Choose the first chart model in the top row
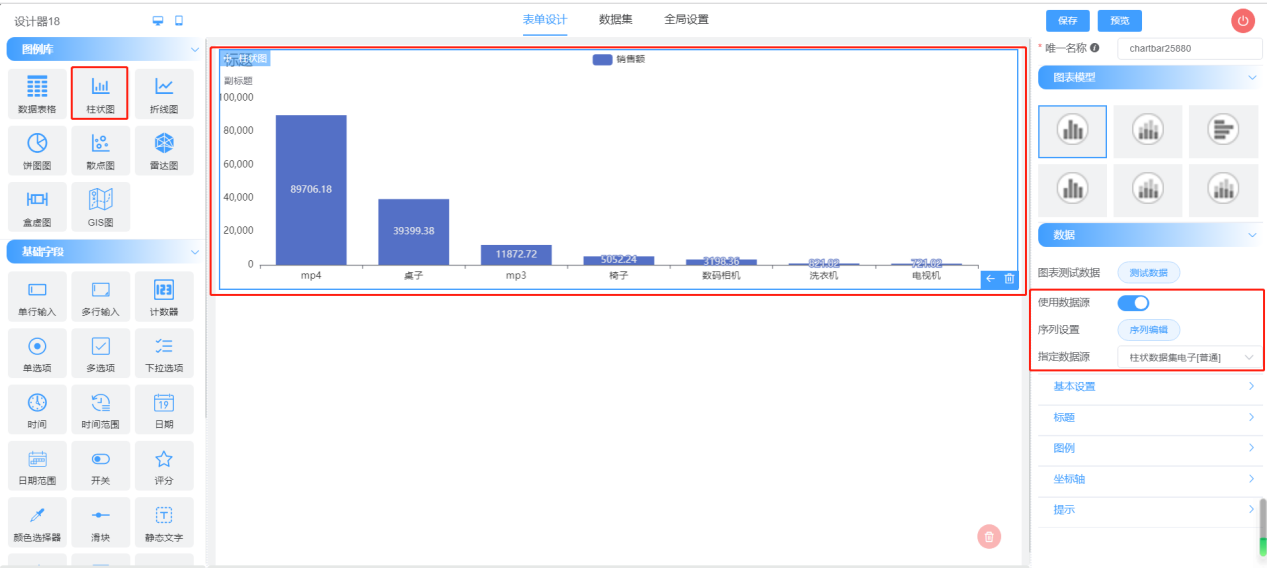 [1072, 131]
